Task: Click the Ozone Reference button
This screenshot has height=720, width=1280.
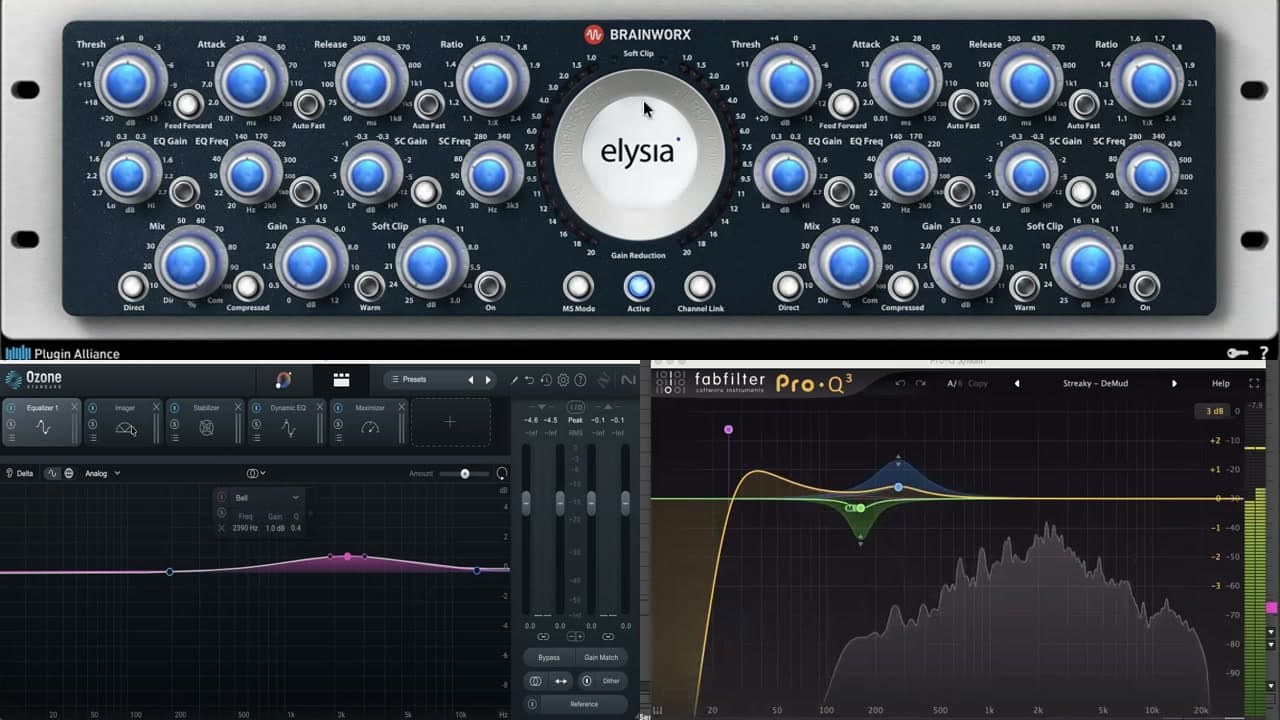Action: [584, 704]
